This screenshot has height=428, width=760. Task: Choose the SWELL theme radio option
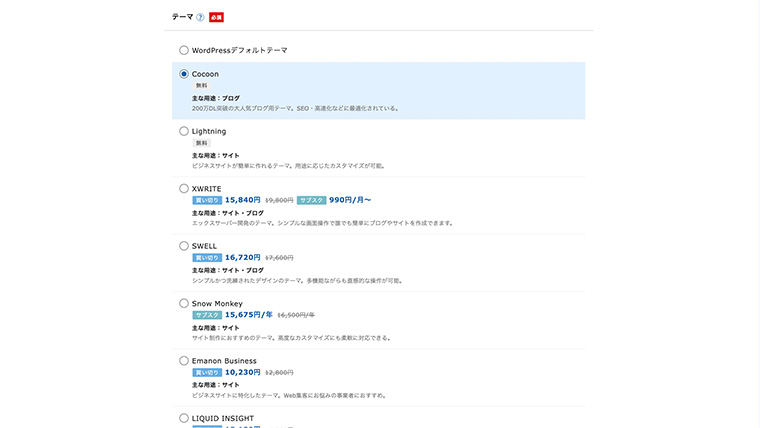click(x=184, y=245)
